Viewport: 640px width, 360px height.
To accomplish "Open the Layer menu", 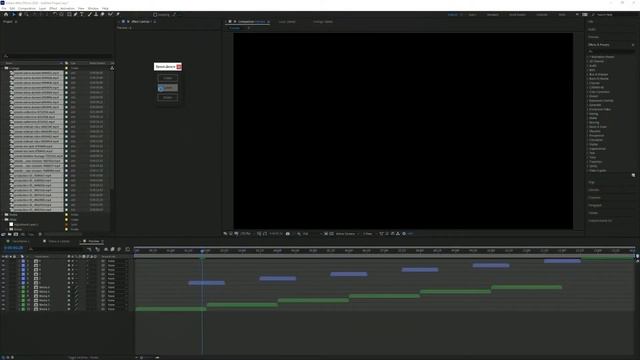I will [x=42, y=8].
